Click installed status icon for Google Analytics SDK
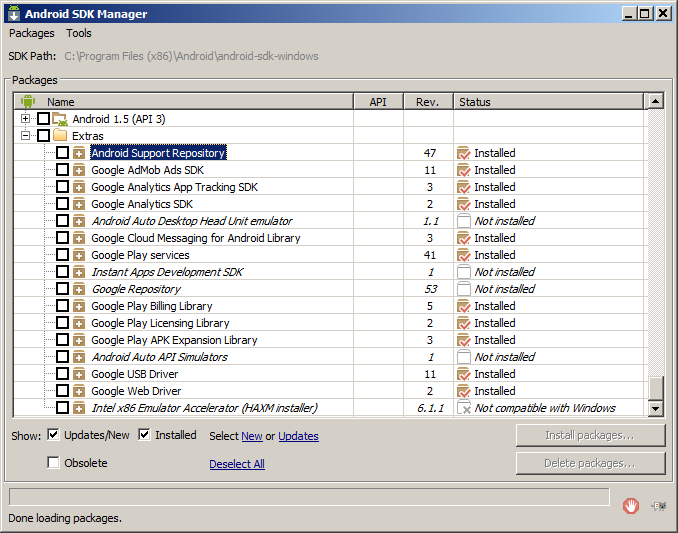This screenshot has width=678, height=533. click(464, 204)
